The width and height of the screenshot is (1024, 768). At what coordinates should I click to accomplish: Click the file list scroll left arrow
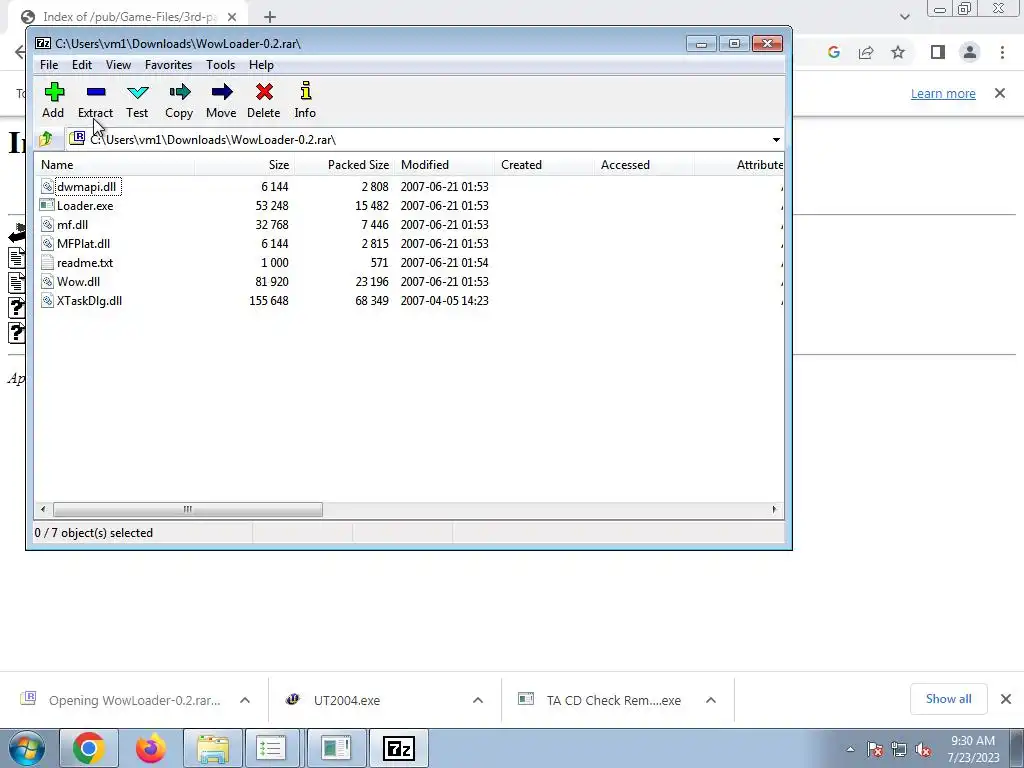[43, 509]
